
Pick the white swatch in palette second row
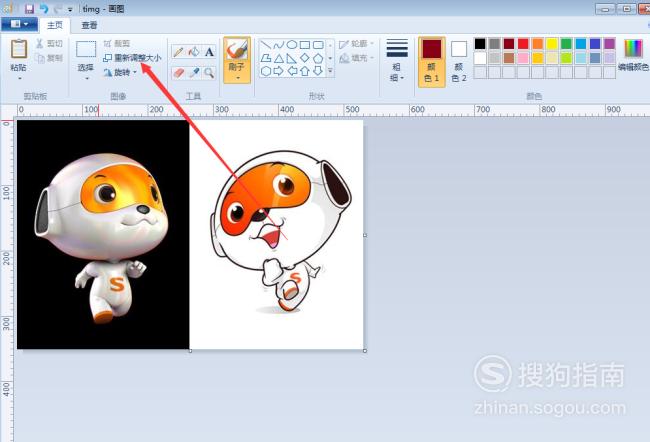480,58
